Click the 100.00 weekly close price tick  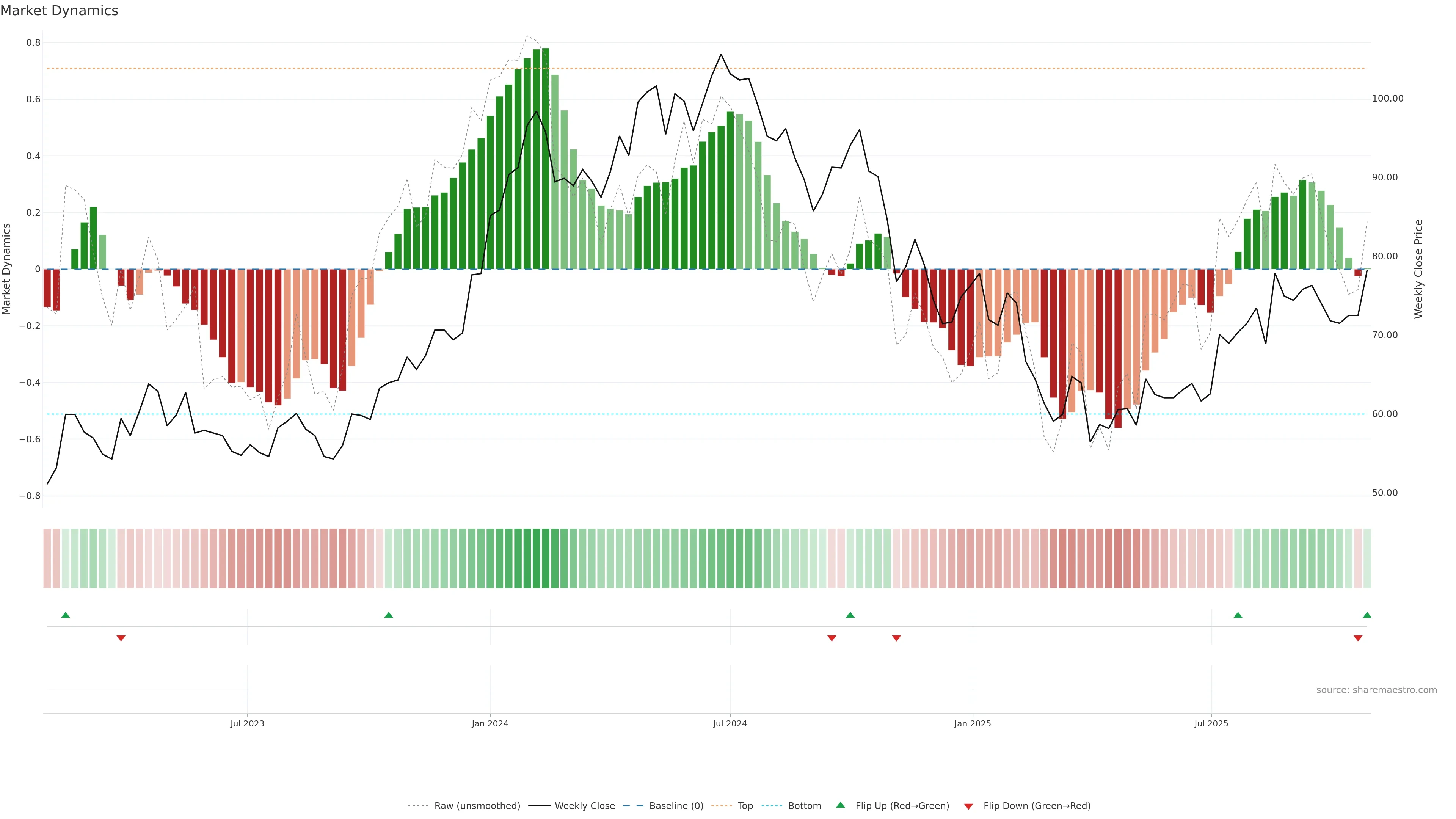(x=1388, y=98)
